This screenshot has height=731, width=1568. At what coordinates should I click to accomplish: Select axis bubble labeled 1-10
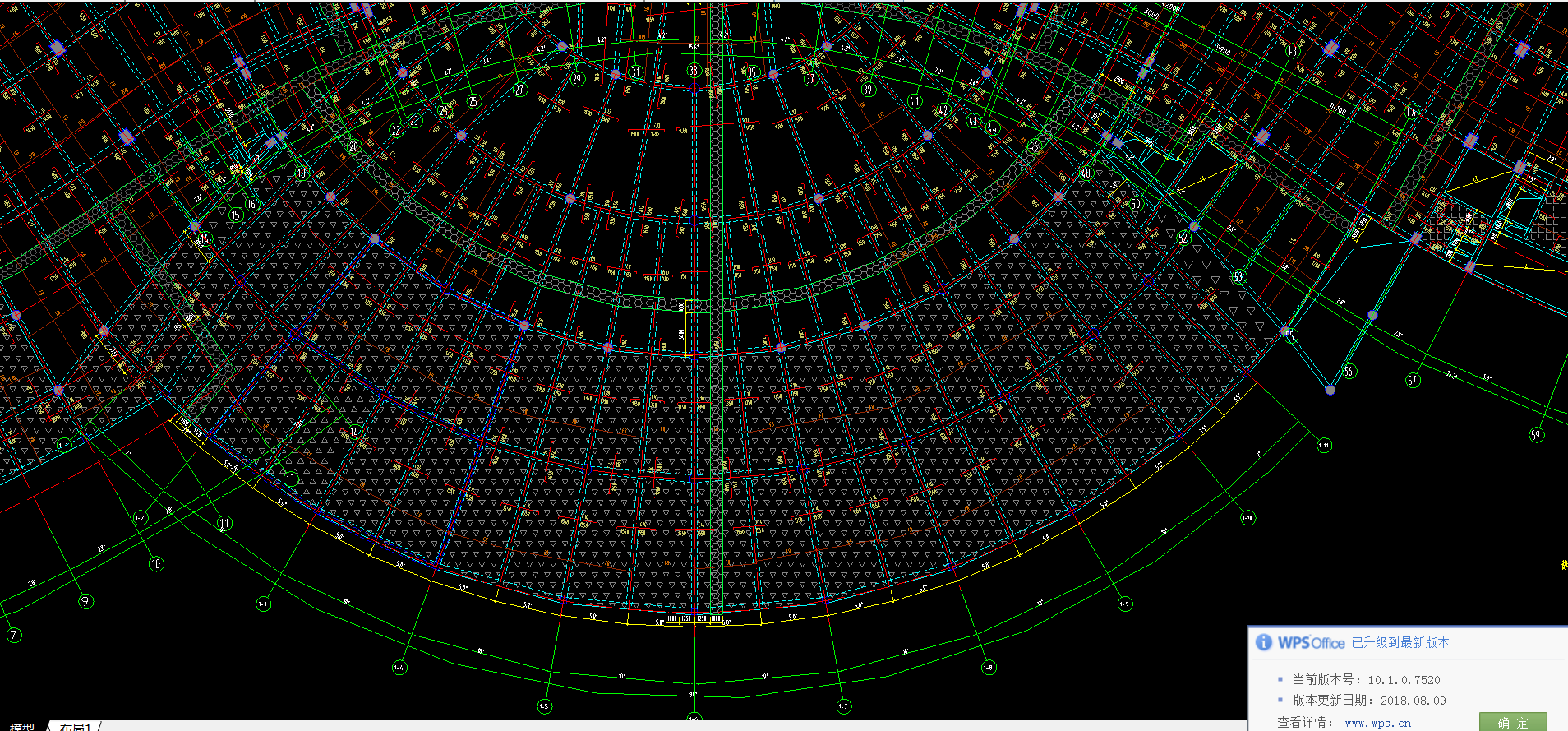pos(1247,518)
